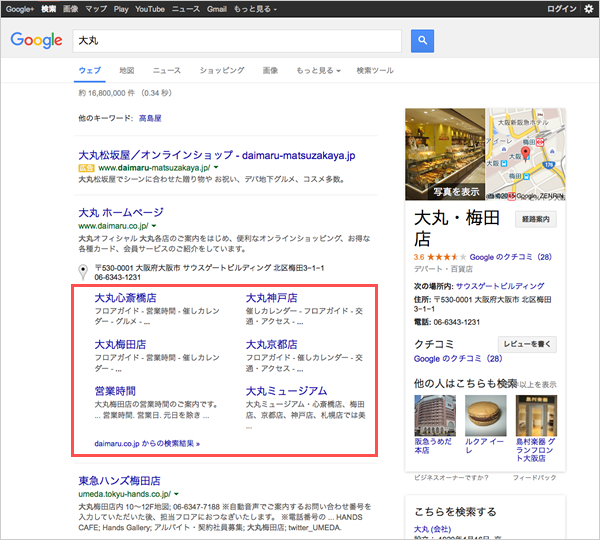Click 検索 in the top black bar
This screenshot has width=600, height=540.
[x=49, y=9]
